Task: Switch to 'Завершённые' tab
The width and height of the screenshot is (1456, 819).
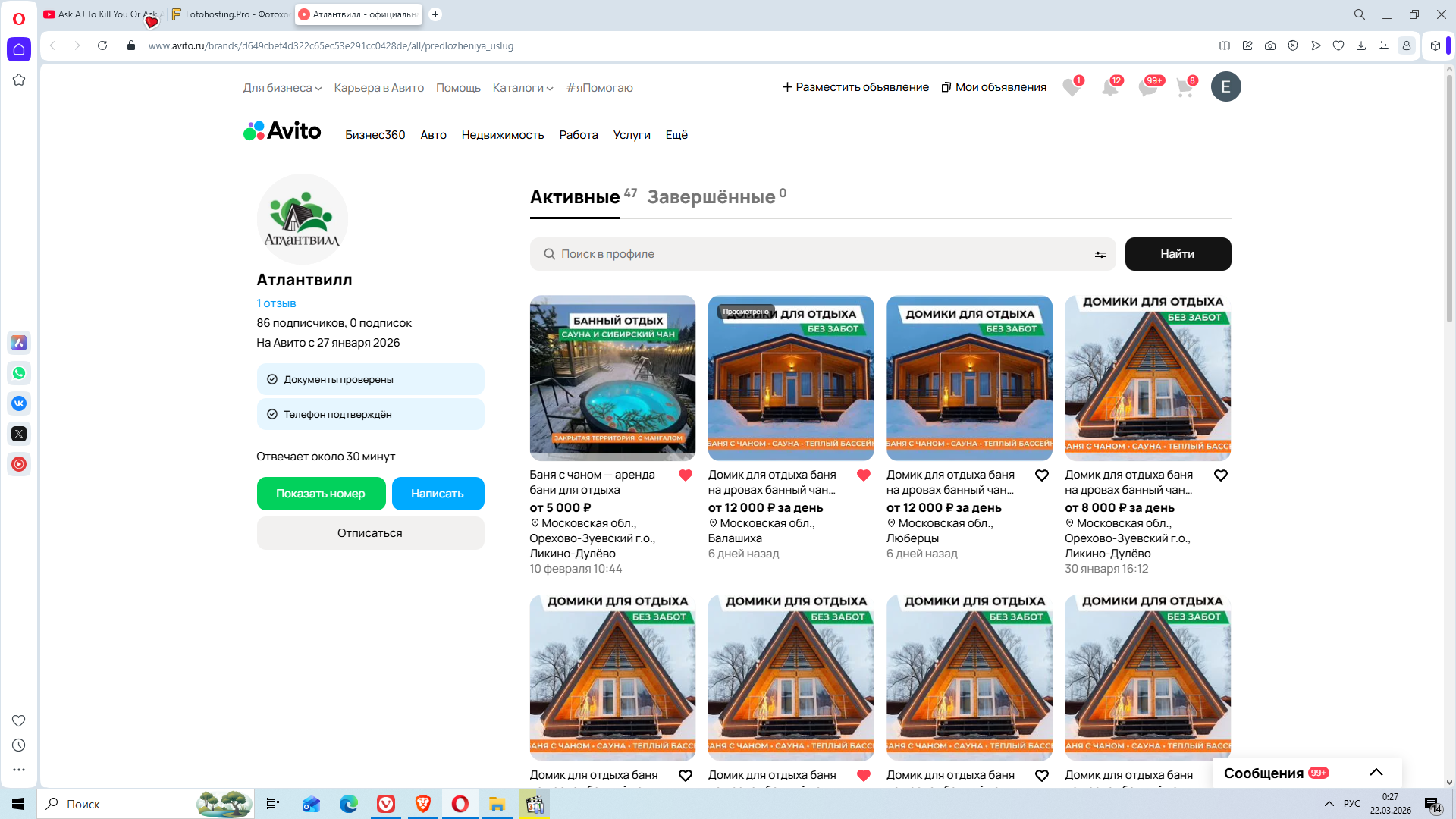Action: pos(711,197)
